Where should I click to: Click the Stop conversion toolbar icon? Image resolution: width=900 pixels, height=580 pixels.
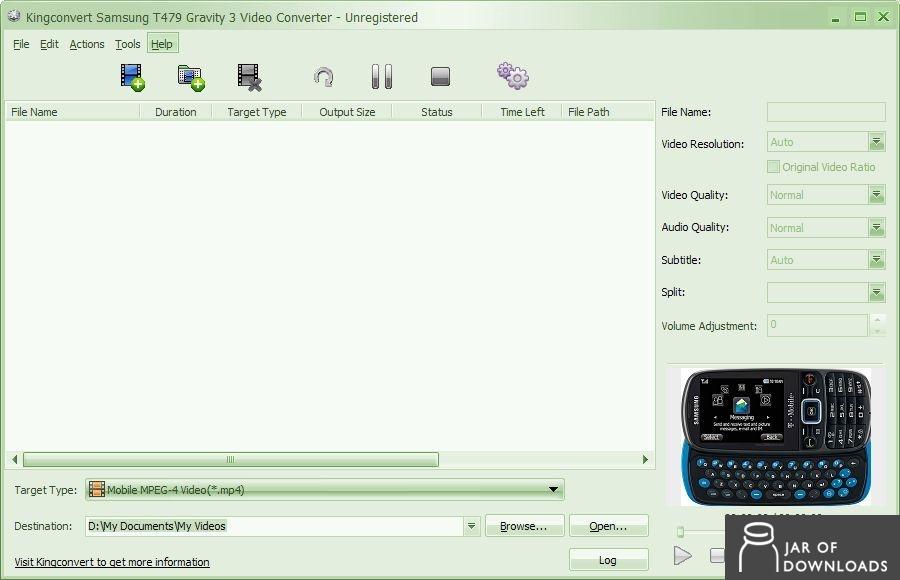coord(440,76)
